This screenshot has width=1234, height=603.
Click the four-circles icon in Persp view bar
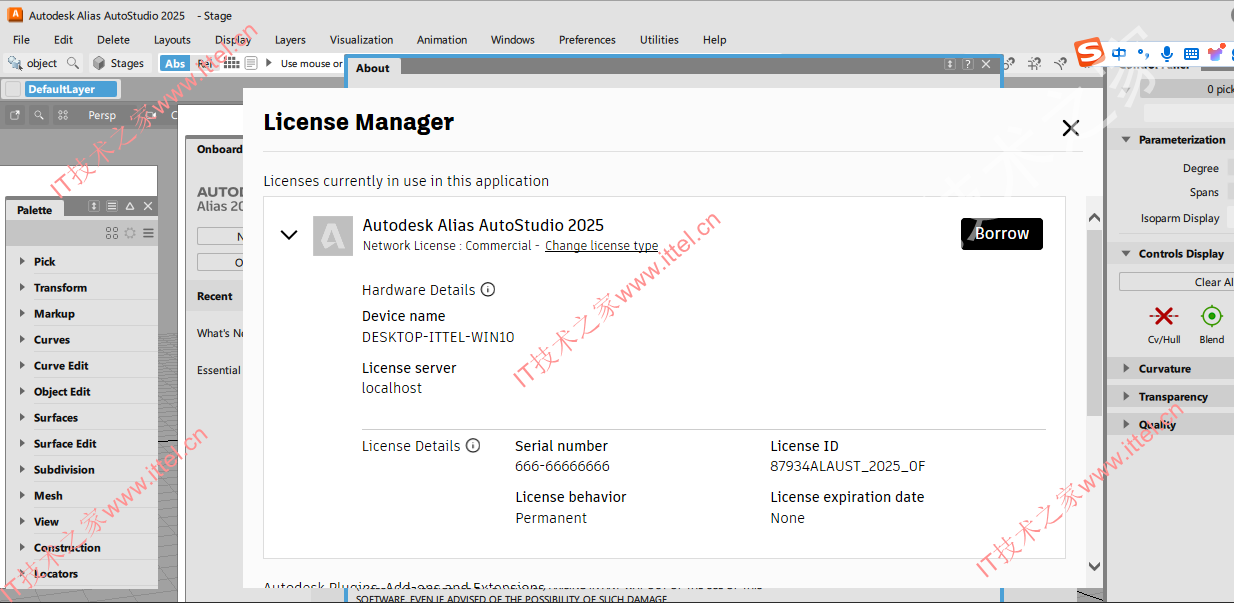coord(63,115)
